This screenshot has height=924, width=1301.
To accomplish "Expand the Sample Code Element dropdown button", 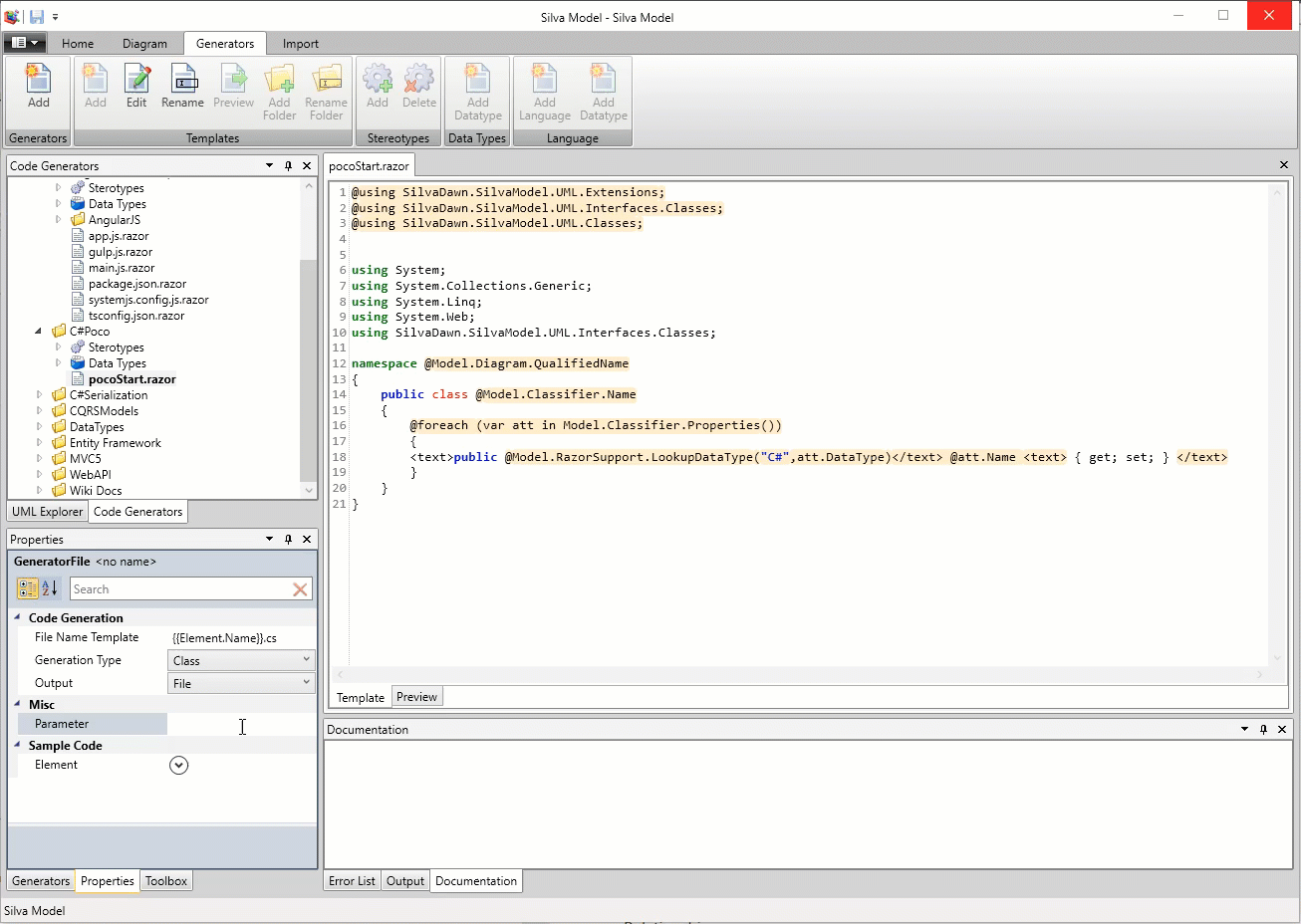I will click(179, 765).
